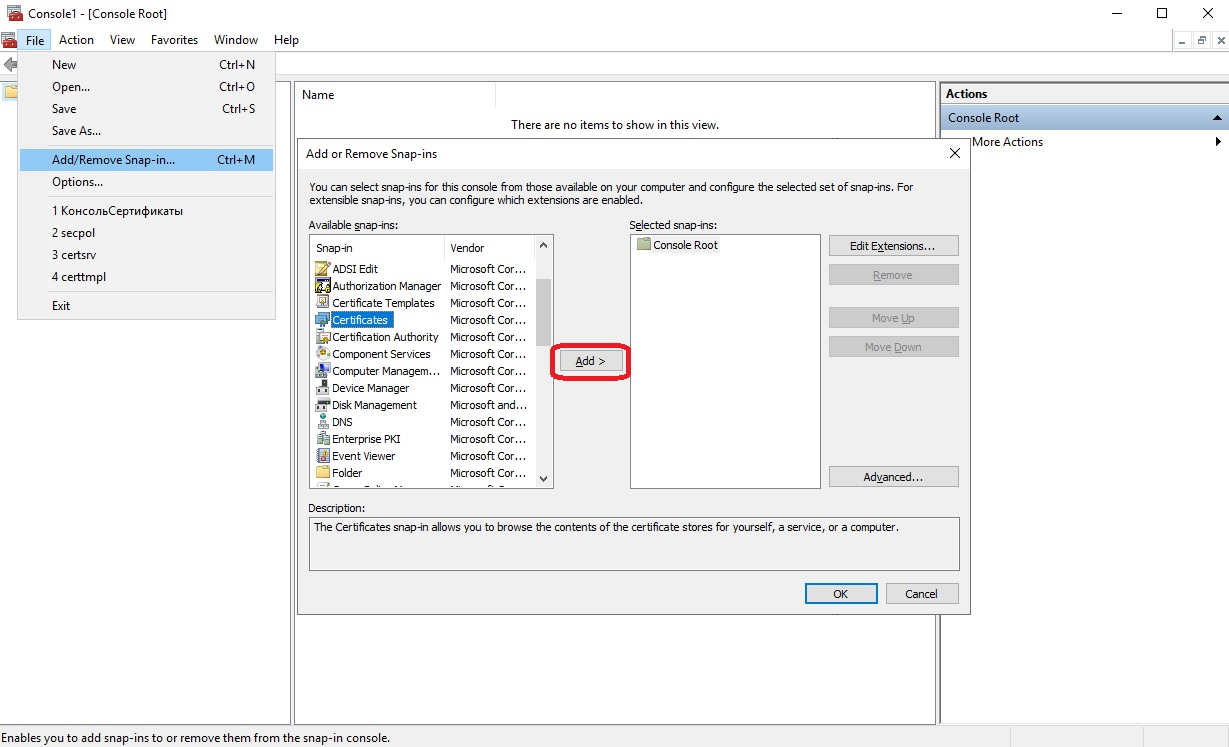Choose Add/Remove Snap-in from File menu
Image resolution: width=1229 pixels, height=747 pixels.
(113, 160)
